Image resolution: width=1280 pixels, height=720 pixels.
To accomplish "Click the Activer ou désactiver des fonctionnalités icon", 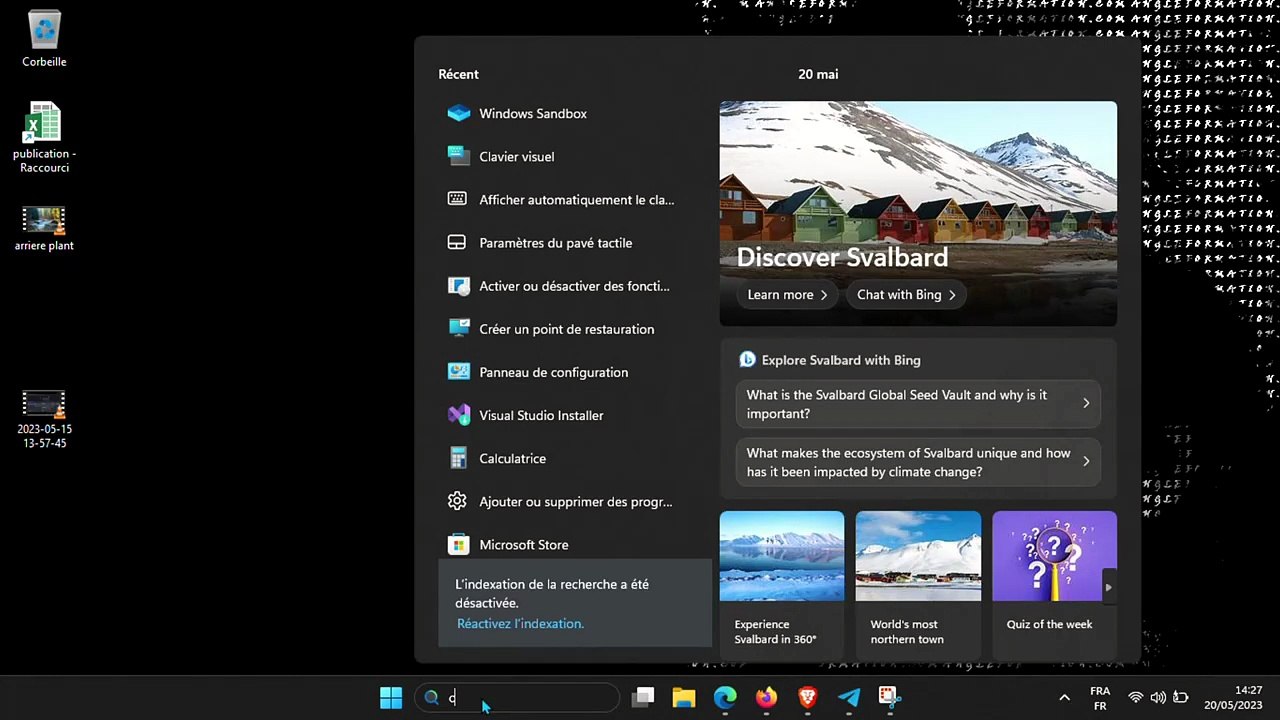I will point(459,286).
